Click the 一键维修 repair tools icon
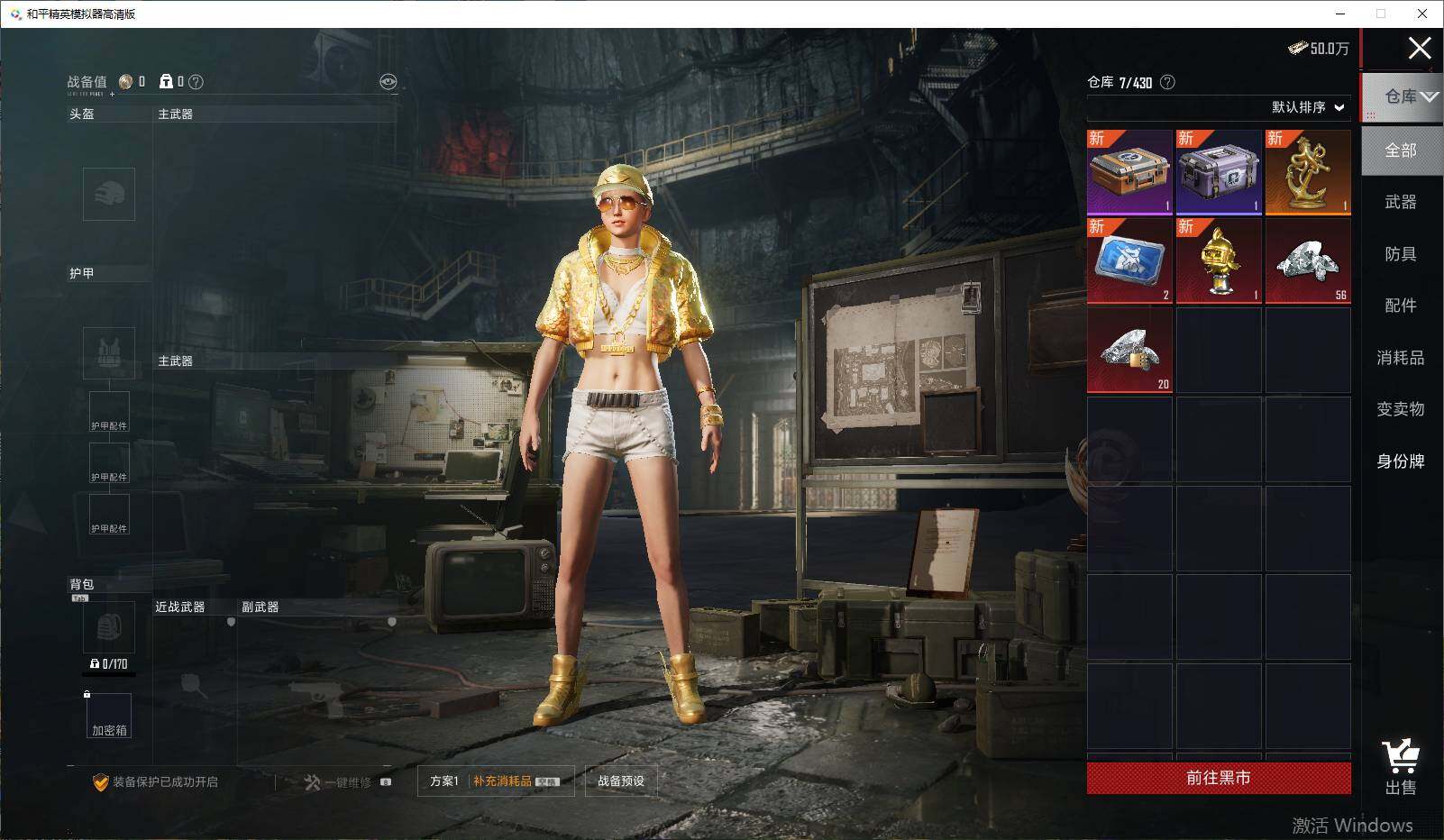1444x840 pixels. pos(312,782)
